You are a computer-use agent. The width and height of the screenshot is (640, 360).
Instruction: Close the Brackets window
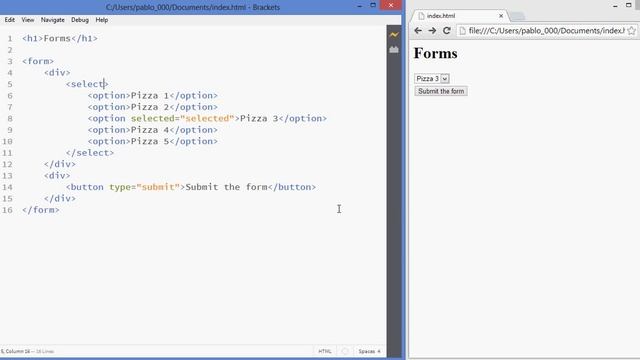[x=391, y=5]
